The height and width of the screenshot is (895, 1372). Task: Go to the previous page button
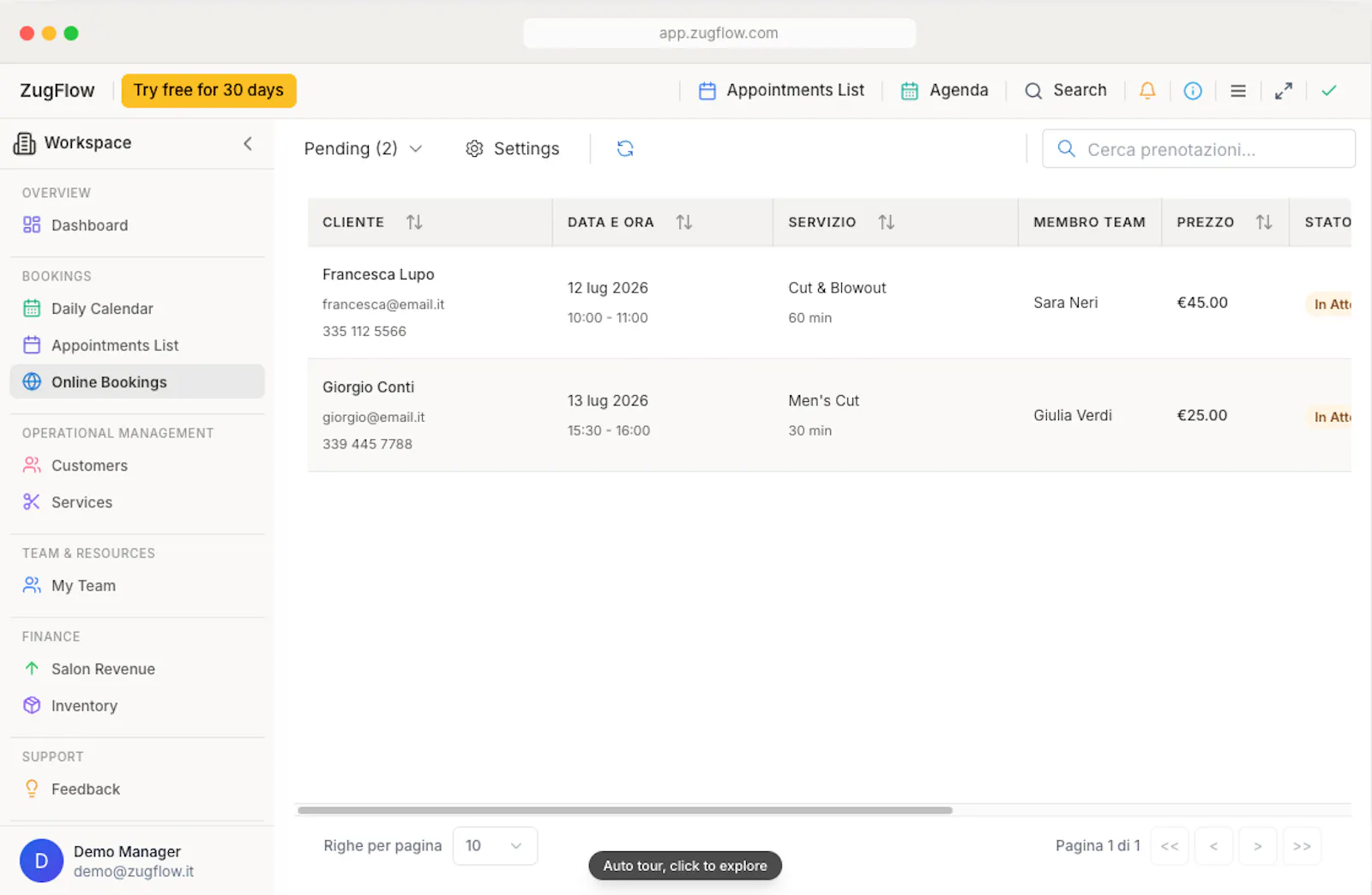click(1213, 846)
